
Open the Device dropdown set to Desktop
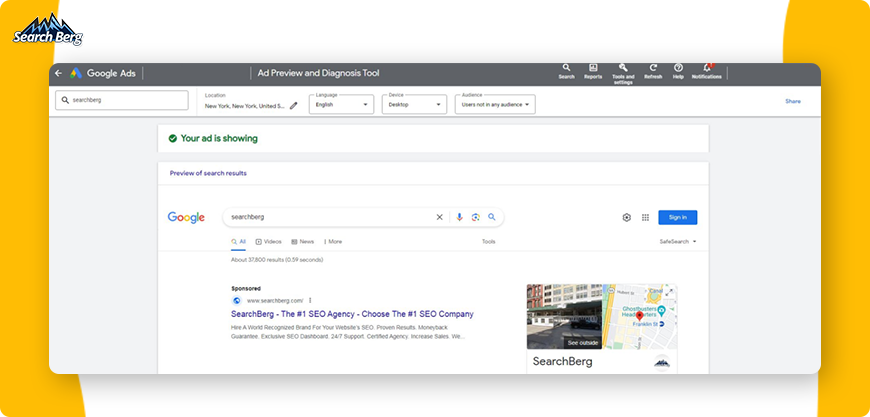pyautogui.click(x=414, y=104)
